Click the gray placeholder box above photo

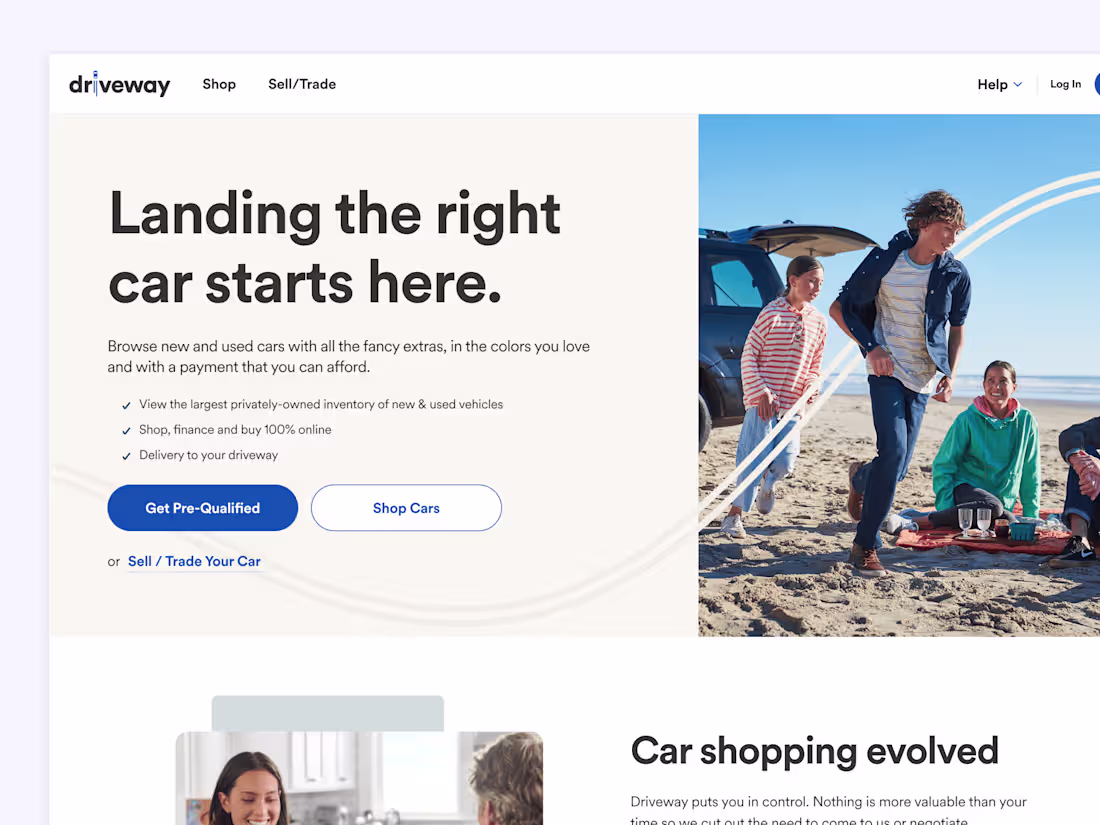tap(328, 713)
